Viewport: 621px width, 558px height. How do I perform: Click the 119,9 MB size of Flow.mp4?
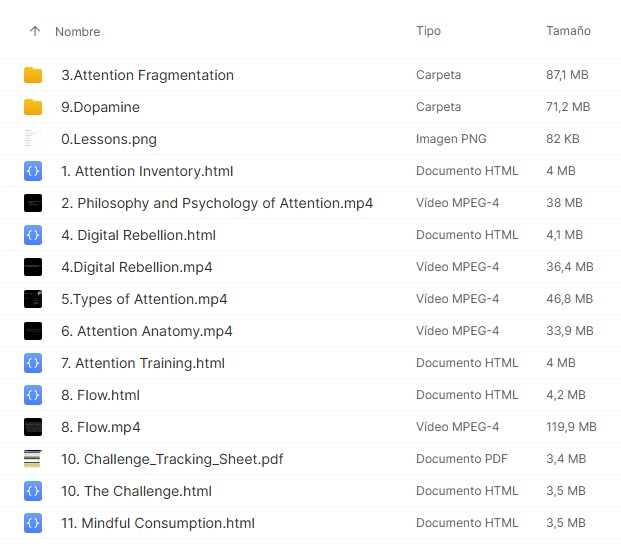pos(571,427)
